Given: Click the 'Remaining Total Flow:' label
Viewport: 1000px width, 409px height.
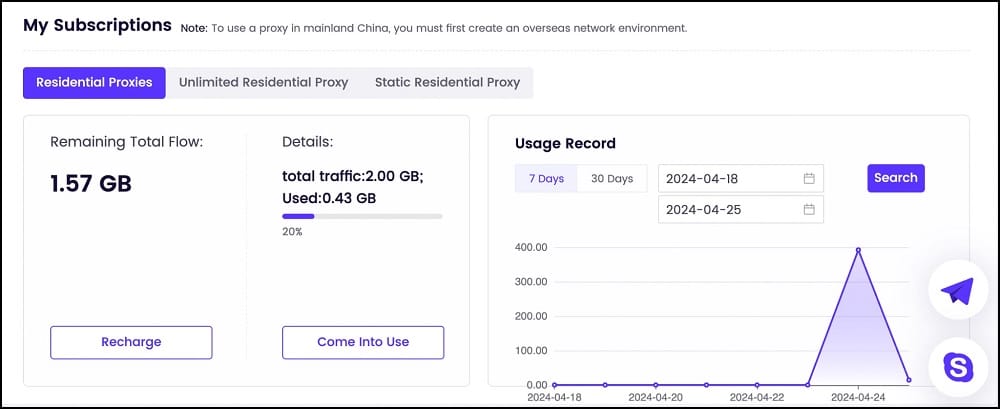Looking at the screenshot, I should pos(126,142).
